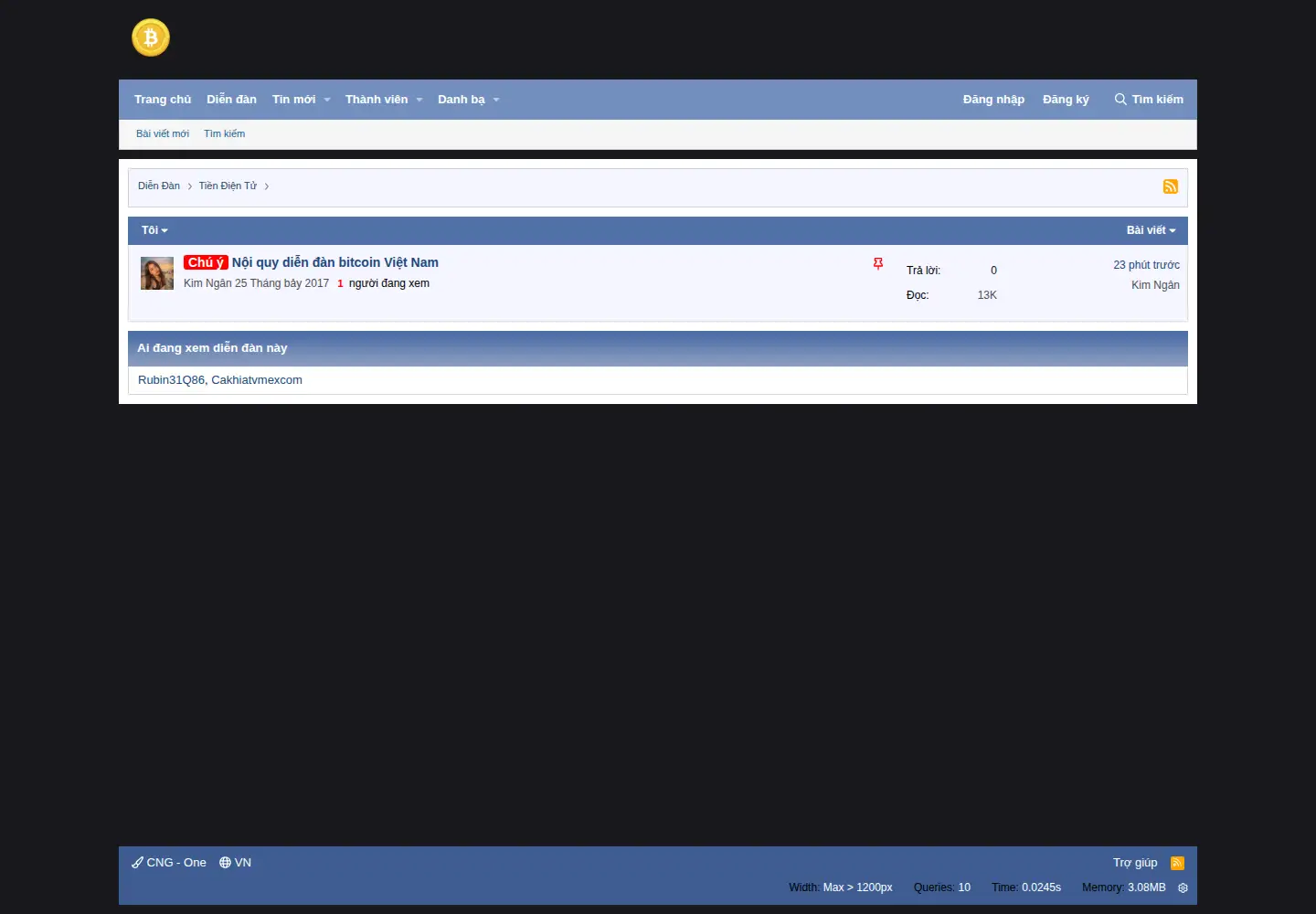Click the Time: 0.0245s footer stat
This screenshot has height=914, width=1316.
(1026, 887)
